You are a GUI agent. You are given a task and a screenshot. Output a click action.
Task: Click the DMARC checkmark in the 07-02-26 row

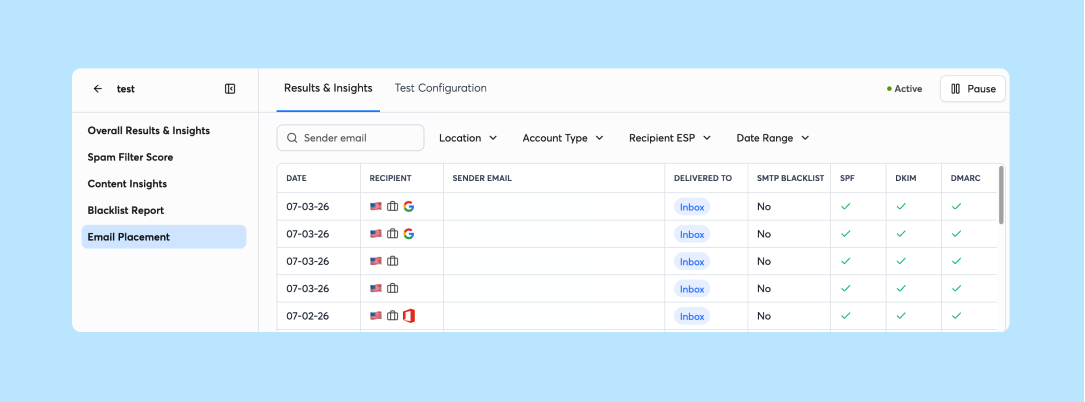coord(956,316)
